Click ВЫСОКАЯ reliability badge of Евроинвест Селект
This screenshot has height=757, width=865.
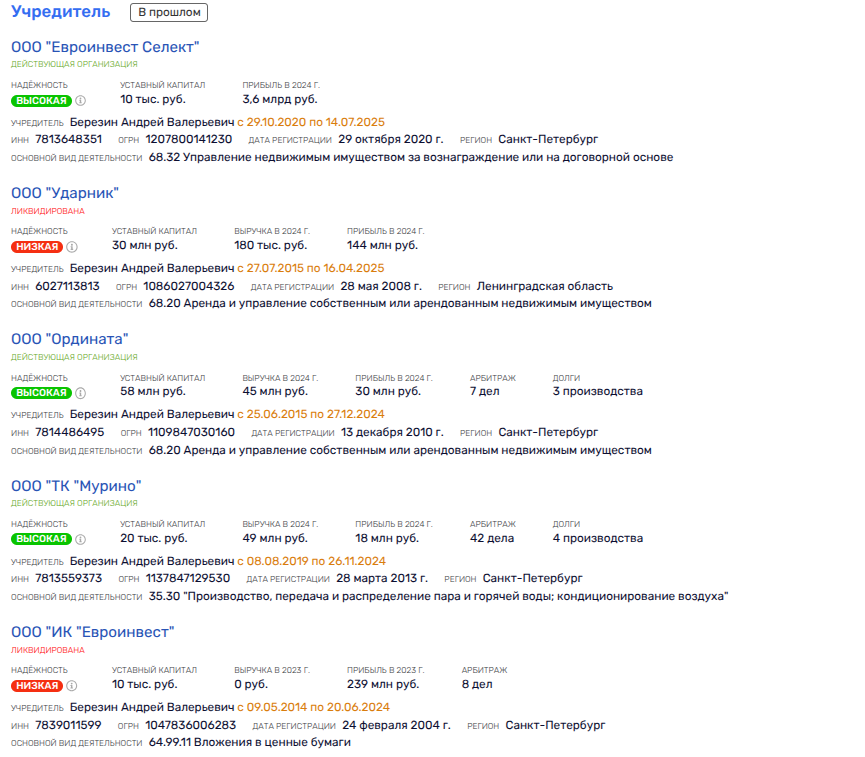41,100
